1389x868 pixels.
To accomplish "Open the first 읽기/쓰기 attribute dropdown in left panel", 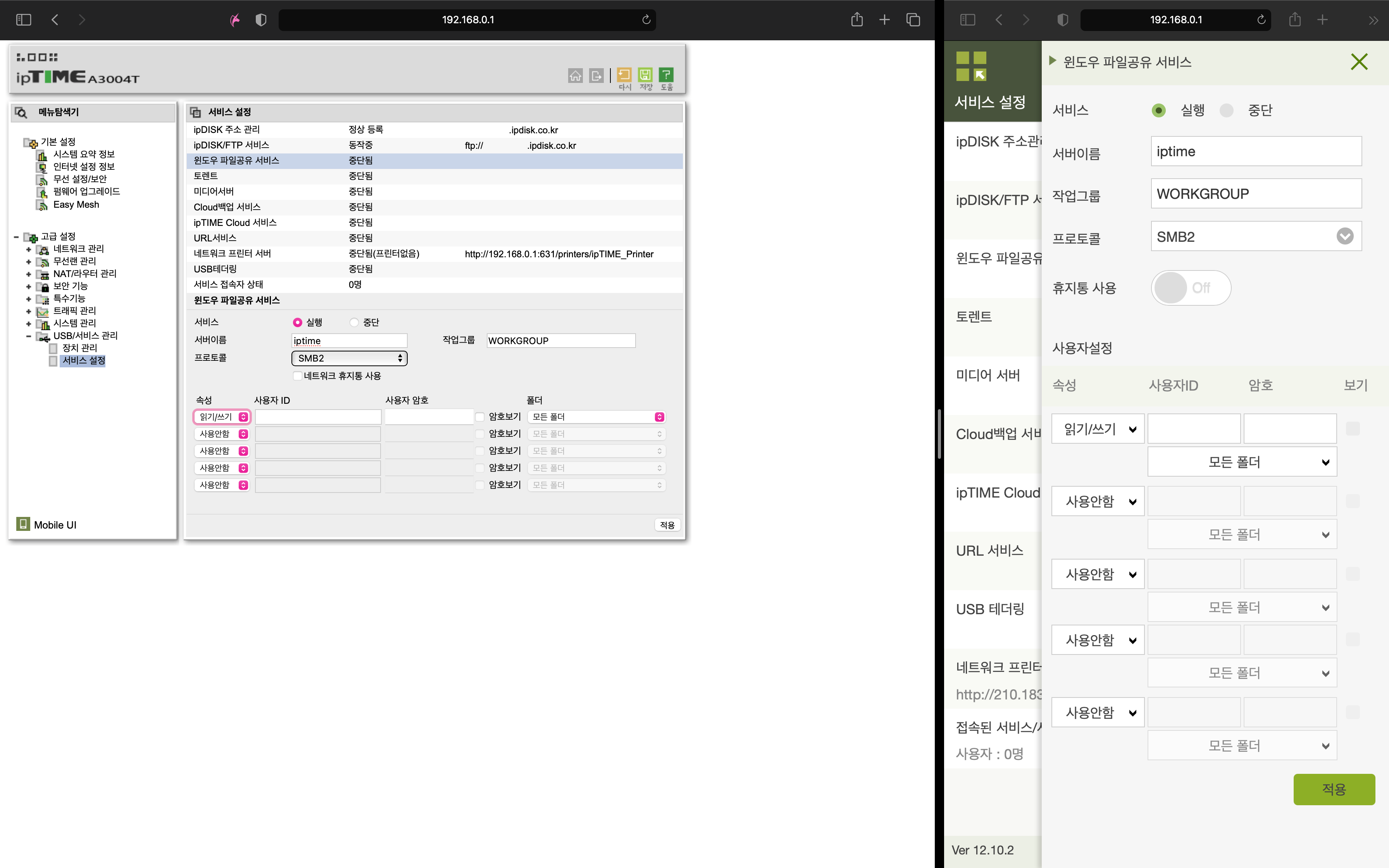I will 222,417.
